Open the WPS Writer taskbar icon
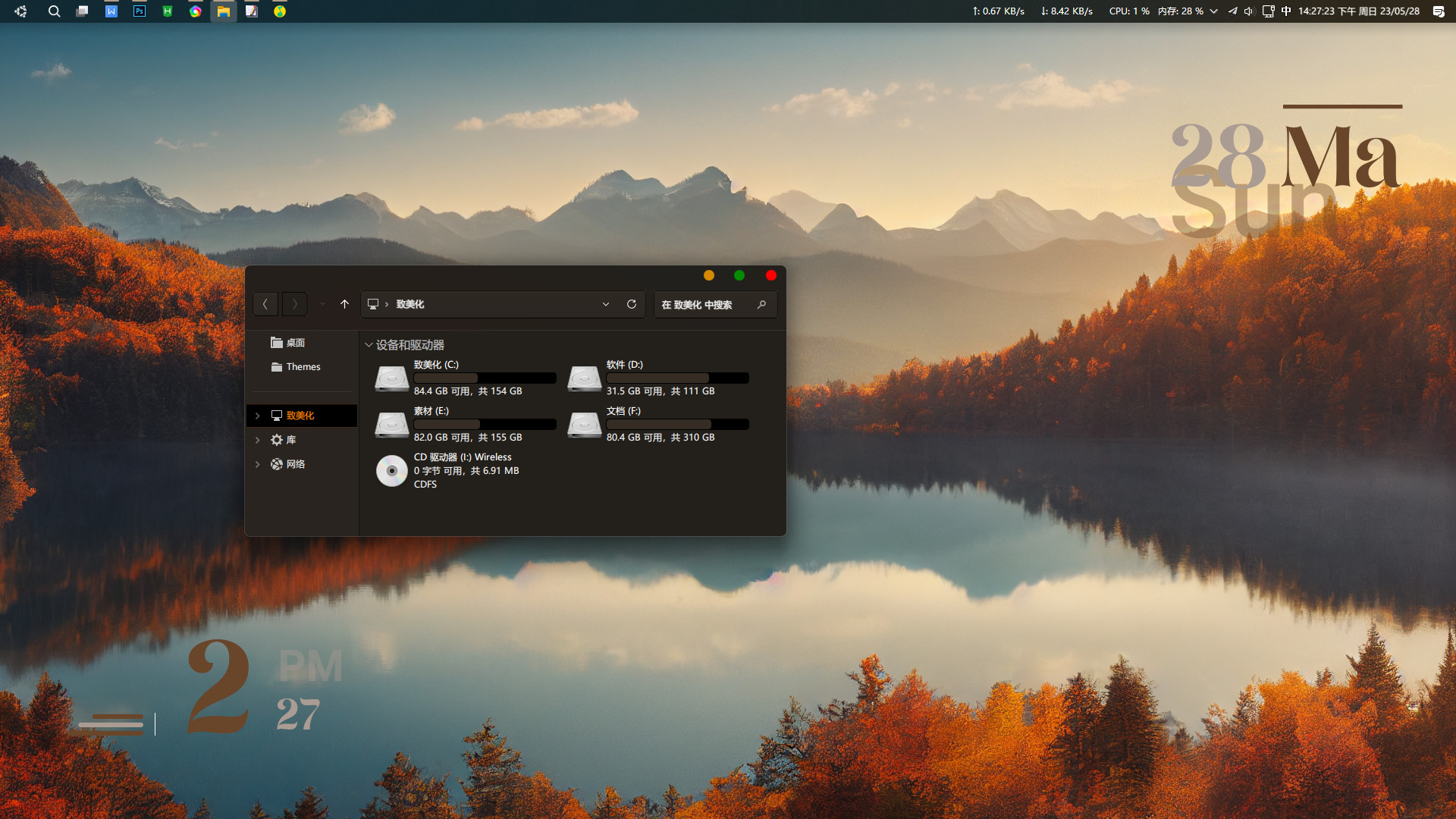The image size is (1456, 819). click(111, 11)
